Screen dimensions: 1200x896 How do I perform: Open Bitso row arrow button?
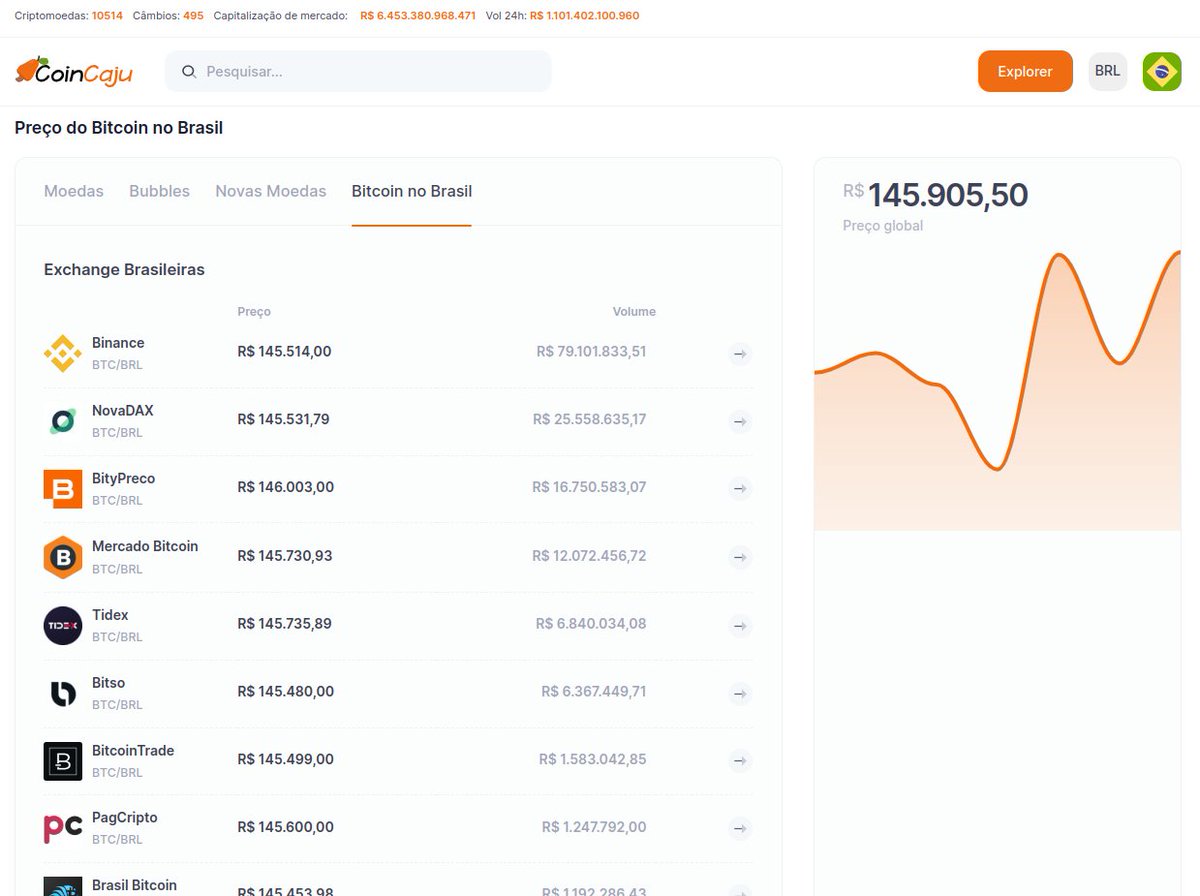[740, 693]
